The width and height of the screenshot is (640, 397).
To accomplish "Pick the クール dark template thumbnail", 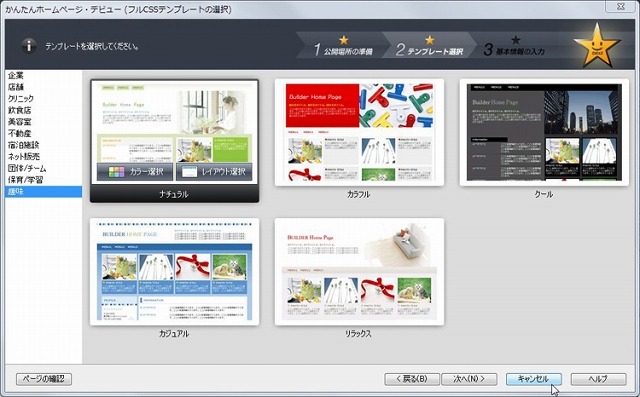I will (x=544, y=133).
